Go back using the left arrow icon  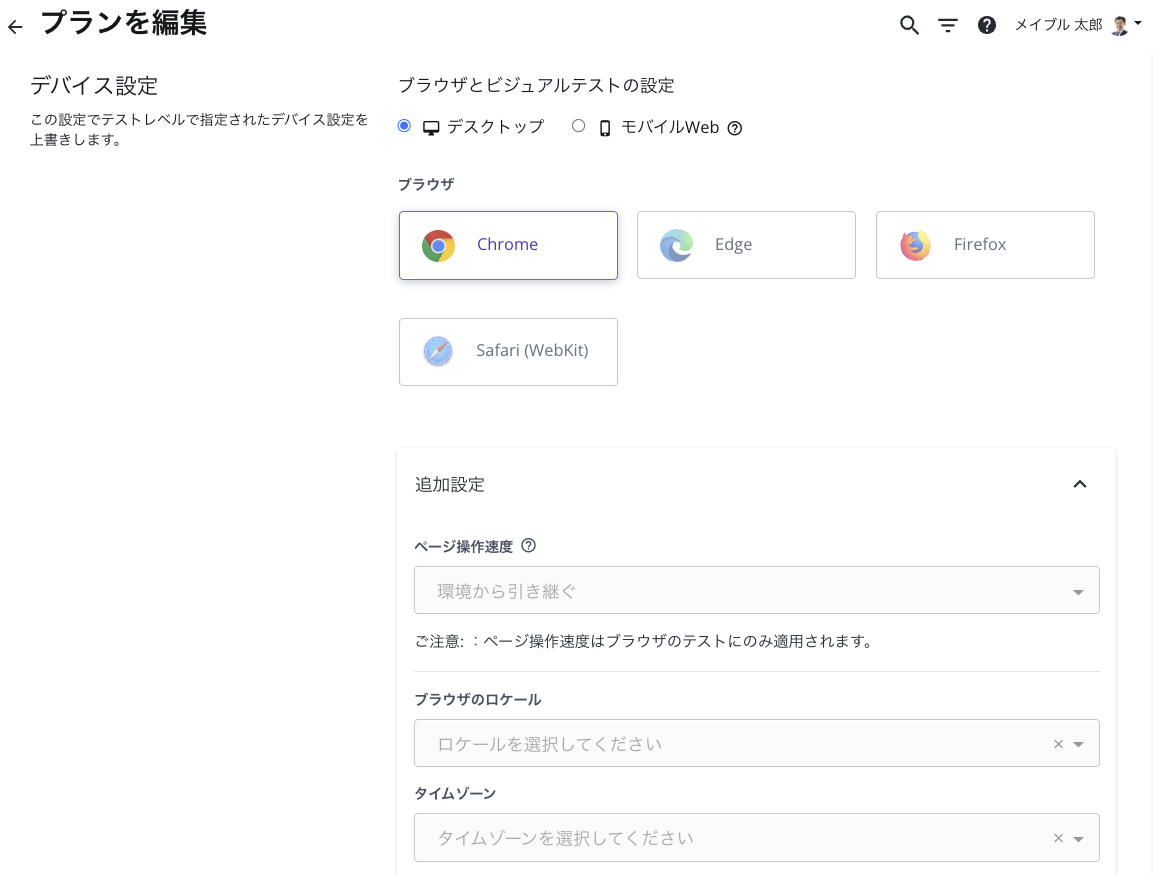pyautogui.click(x=15, y=27)
